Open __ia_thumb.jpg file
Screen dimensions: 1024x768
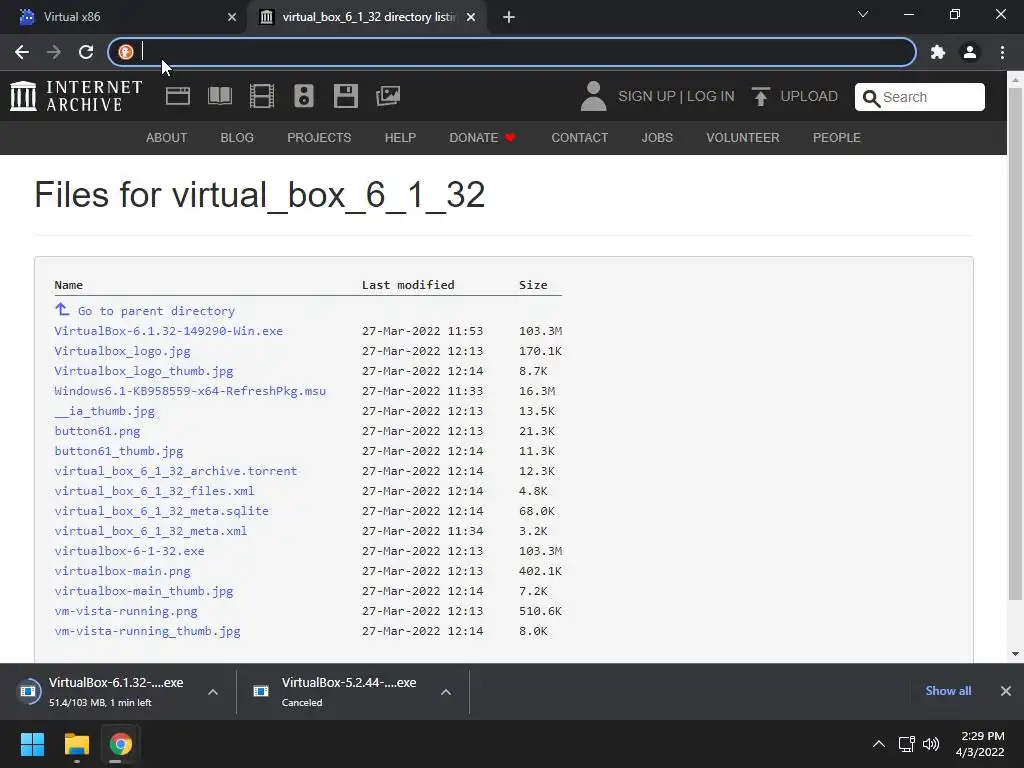104,411
